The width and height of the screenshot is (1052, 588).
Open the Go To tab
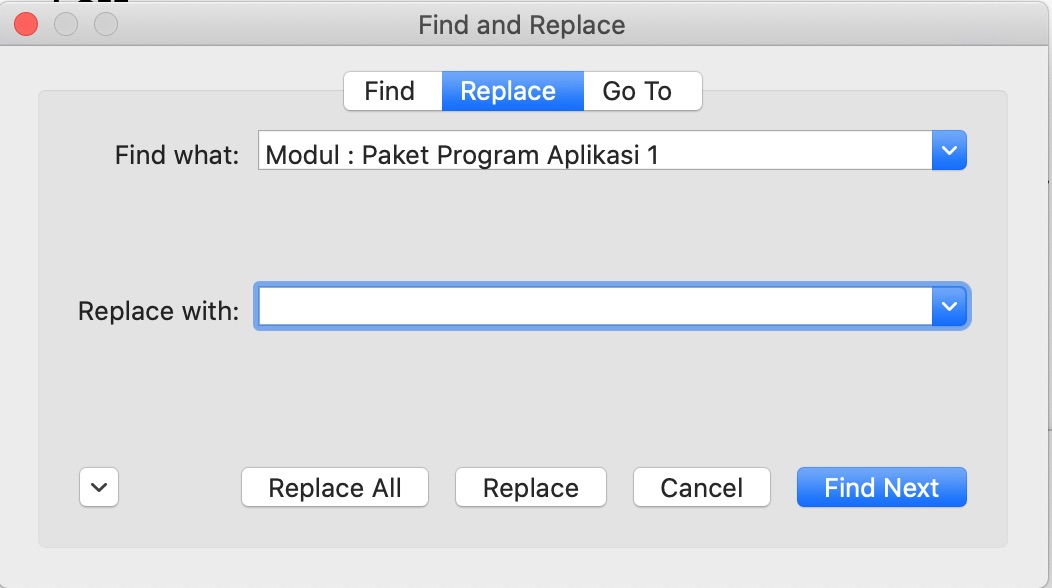pyautogui.click(x=637, y=92)
